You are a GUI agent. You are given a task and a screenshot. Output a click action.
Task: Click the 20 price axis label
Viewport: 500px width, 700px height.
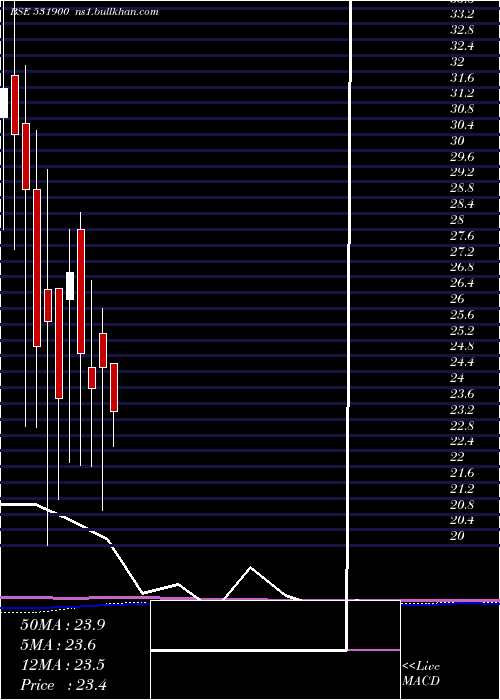[457, 536]
